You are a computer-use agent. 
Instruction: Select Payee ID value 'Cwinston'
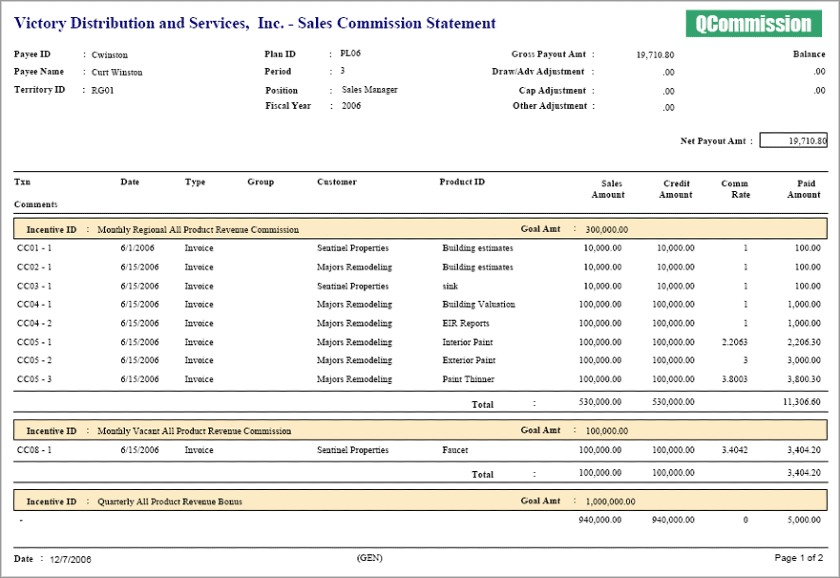(x=109, y=55)
